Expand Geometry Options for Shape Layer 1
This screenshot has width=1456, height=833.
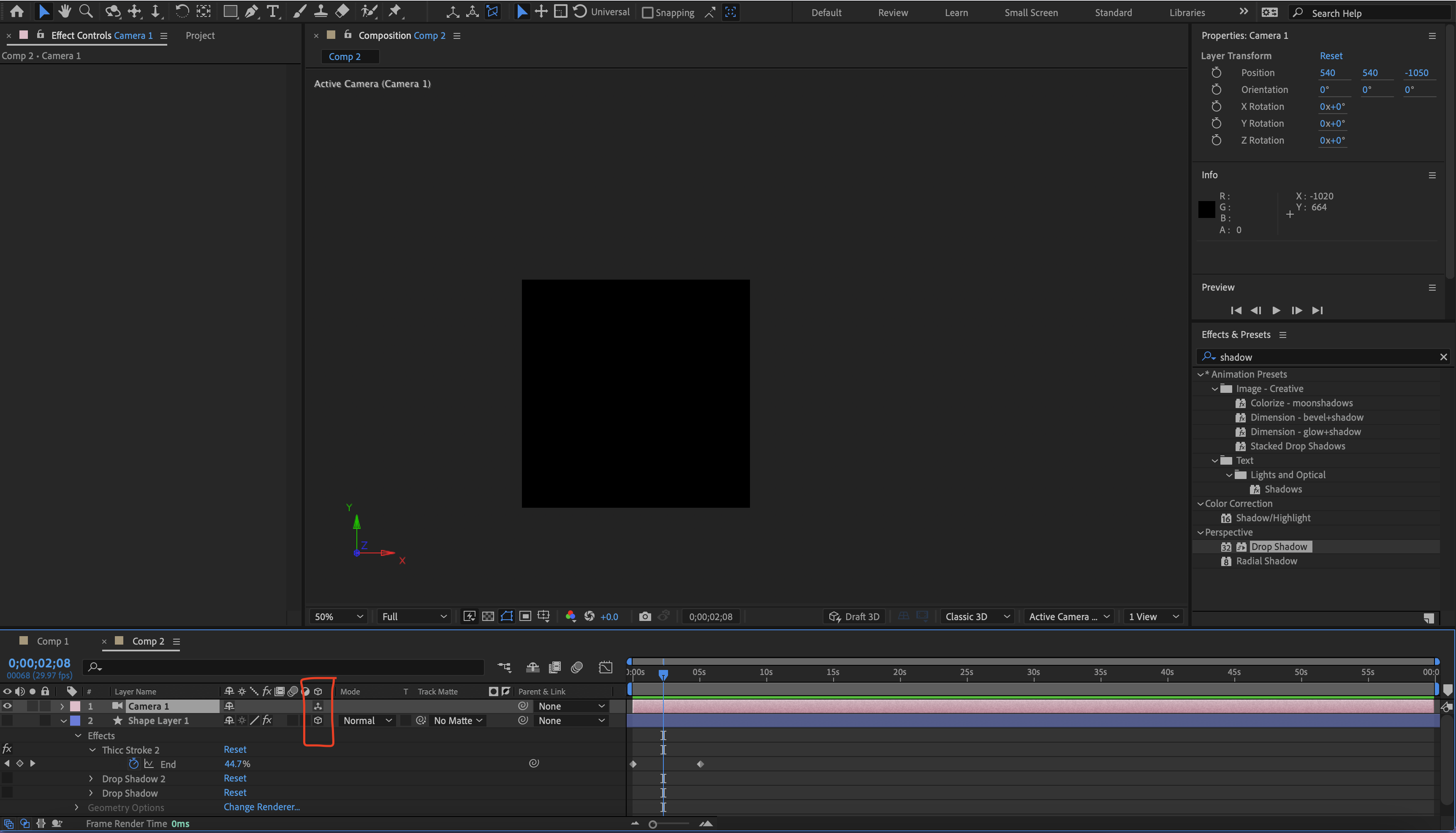pyautogui.click(x=76, y=807)
